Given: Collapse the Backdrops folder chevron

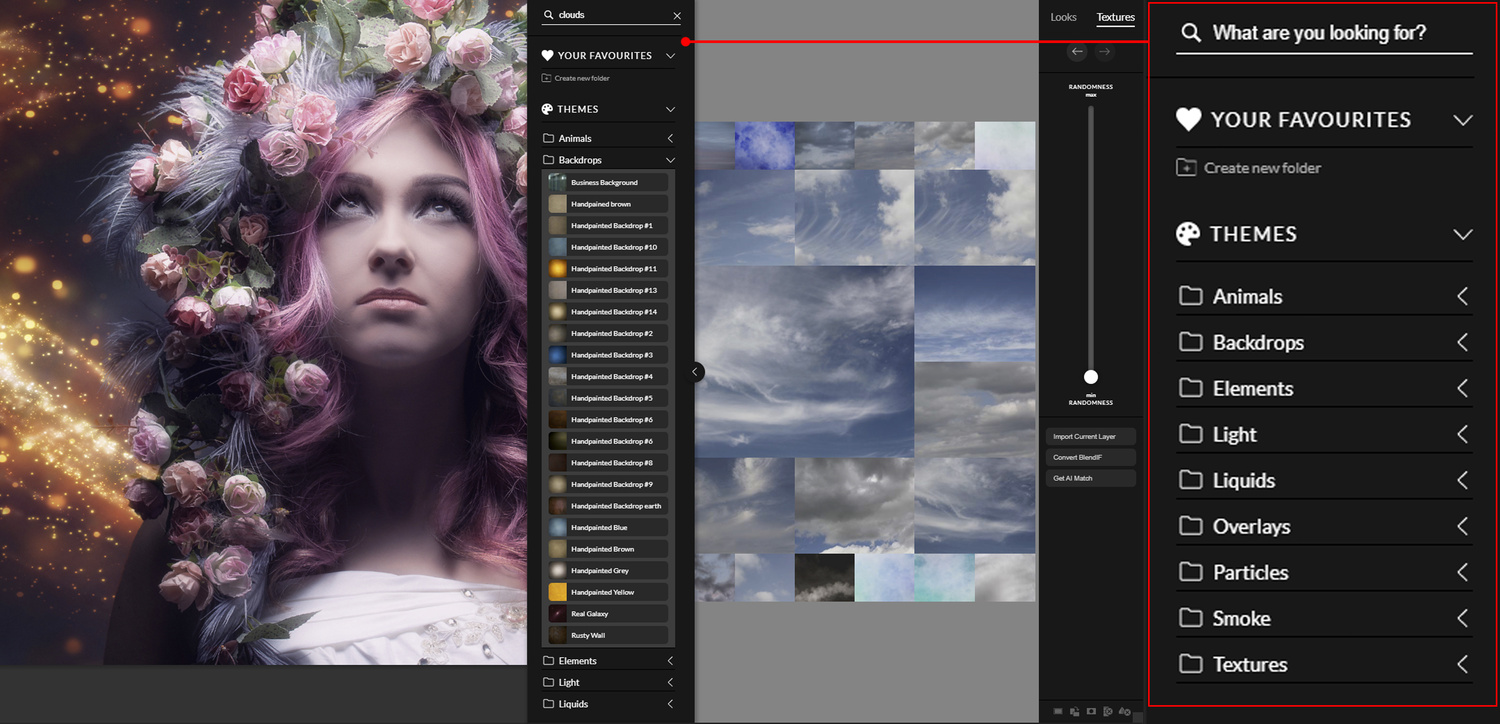Looking at the screenshot, I should (670, 160).
